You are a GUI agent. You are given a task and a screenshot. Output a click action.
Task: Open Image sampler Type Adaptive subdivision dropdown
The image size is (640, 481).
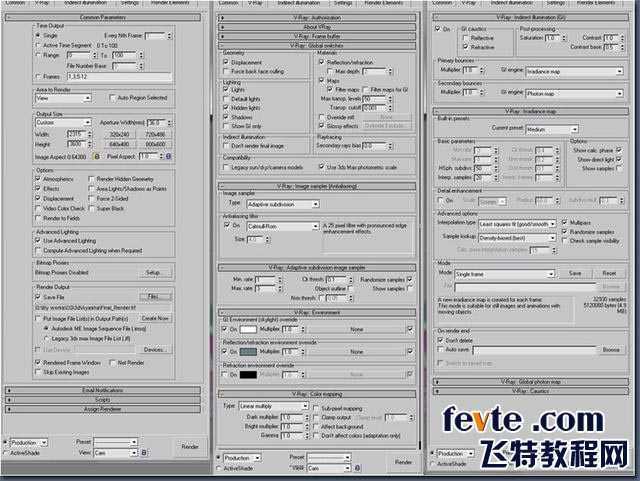click(283, 204)
